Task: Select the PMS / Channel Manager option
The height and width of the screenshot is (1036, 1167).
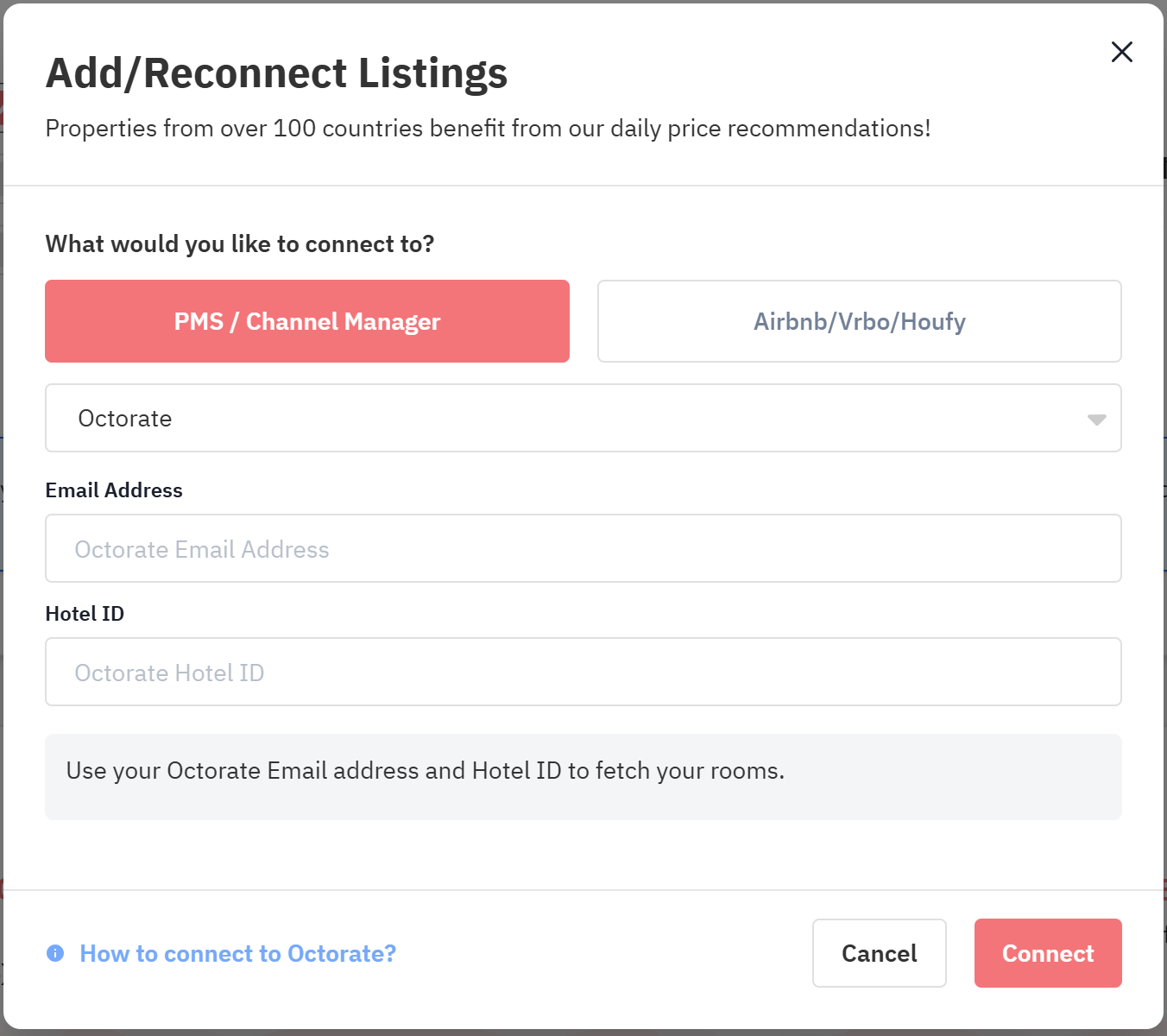Action: [x=307, y=321]
